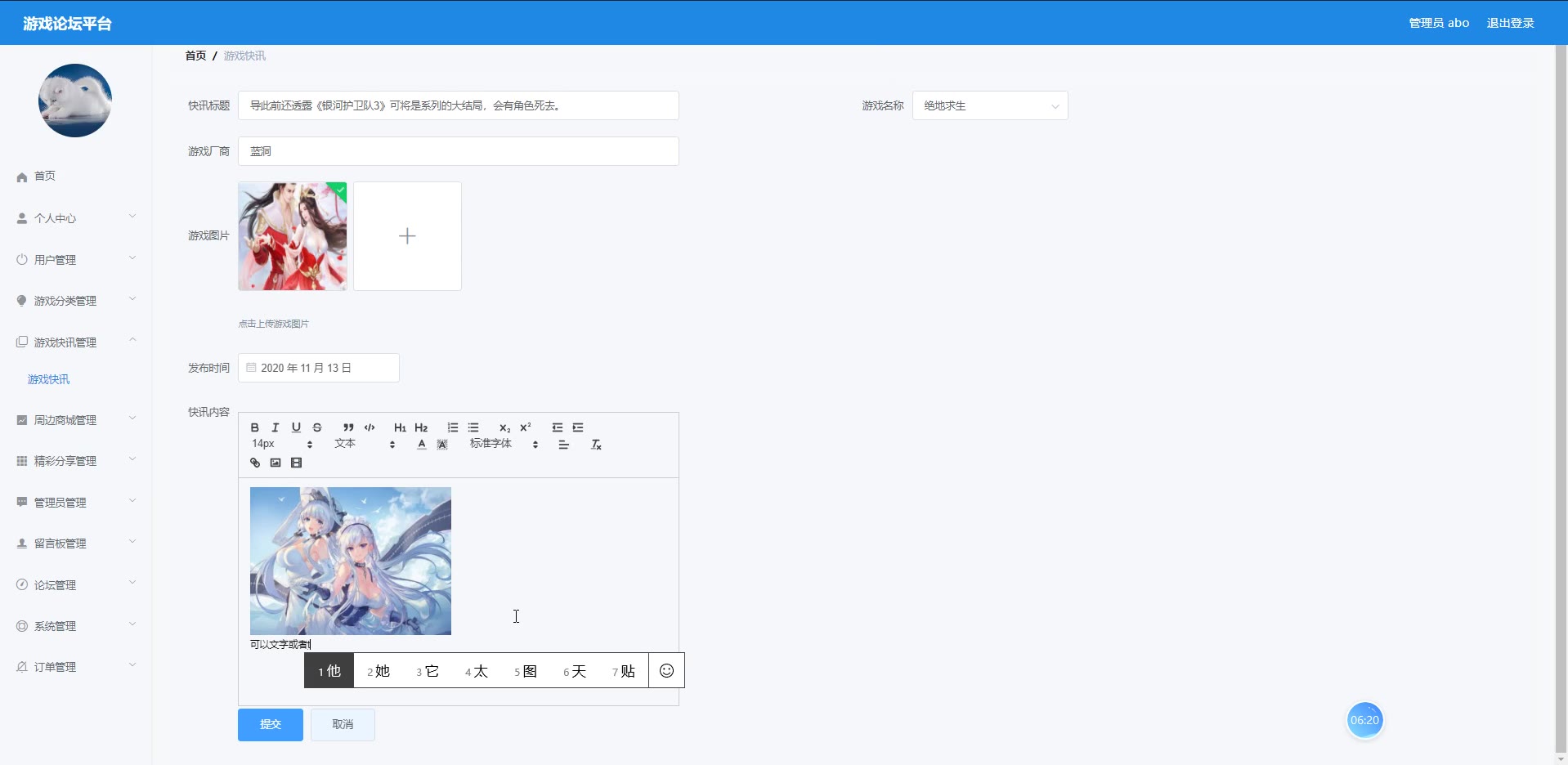Expand the 精彩分享管理 sidebar menu
This screenshot has width=1568, height=765.
[x=75, y=461]
